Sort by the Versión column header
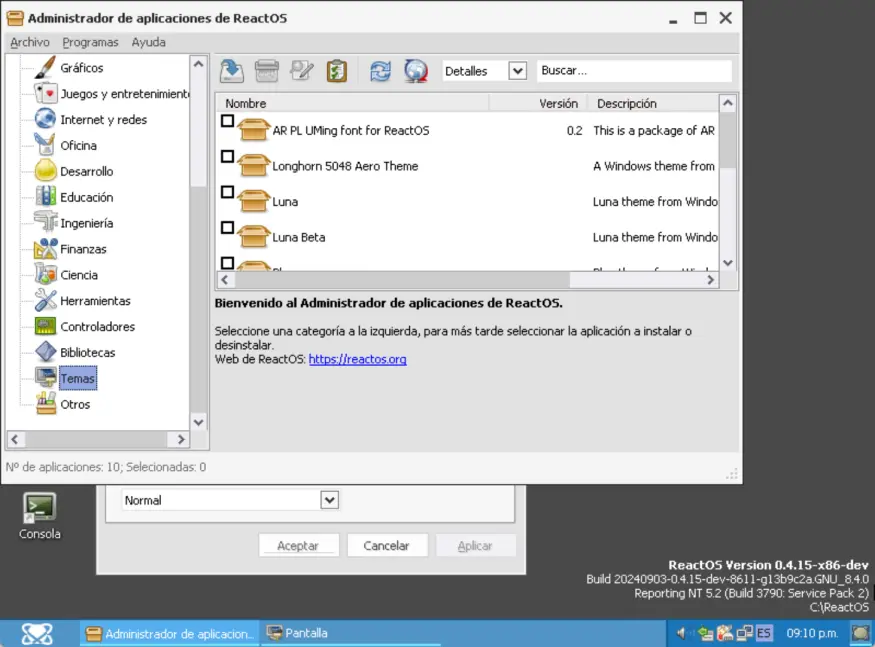875x647 pixels. click(x=539, y=103)
